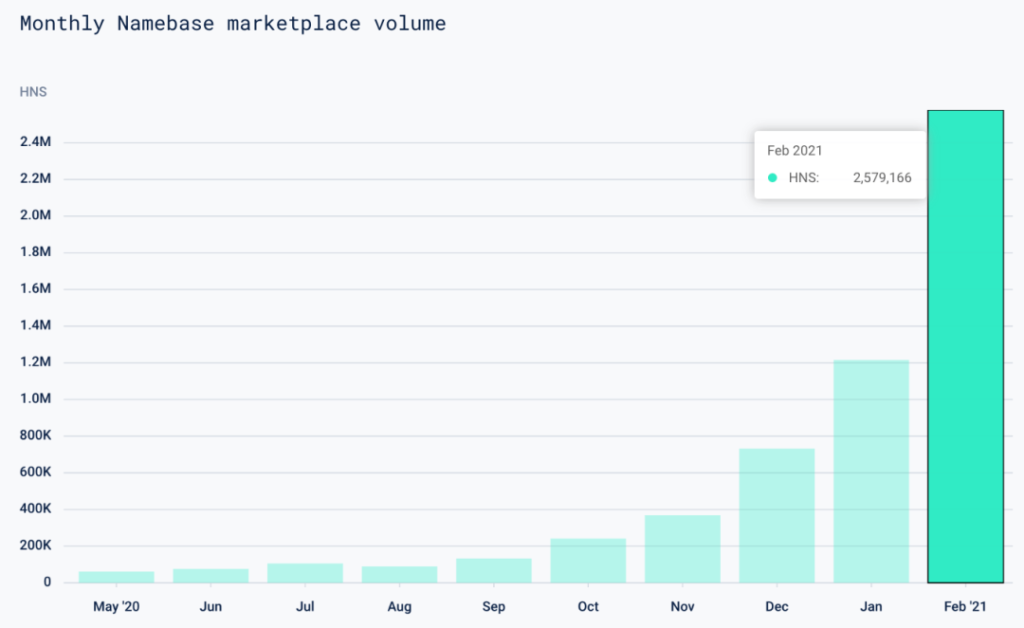Click the 2.0M y-axis label
This screenshot has height=628, width=1024.
pyautogui.click(x=35, y=215)
